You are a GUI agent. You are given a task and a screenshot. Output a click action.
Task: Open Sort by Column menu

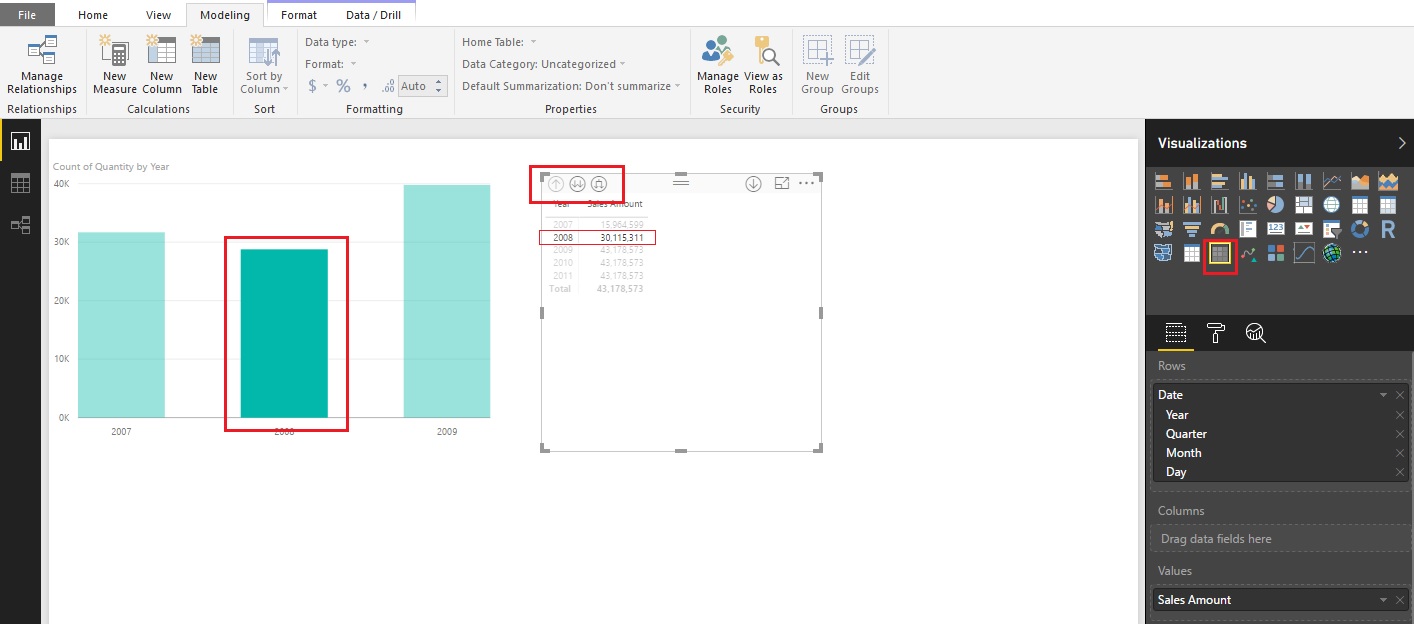pos(264,66)
